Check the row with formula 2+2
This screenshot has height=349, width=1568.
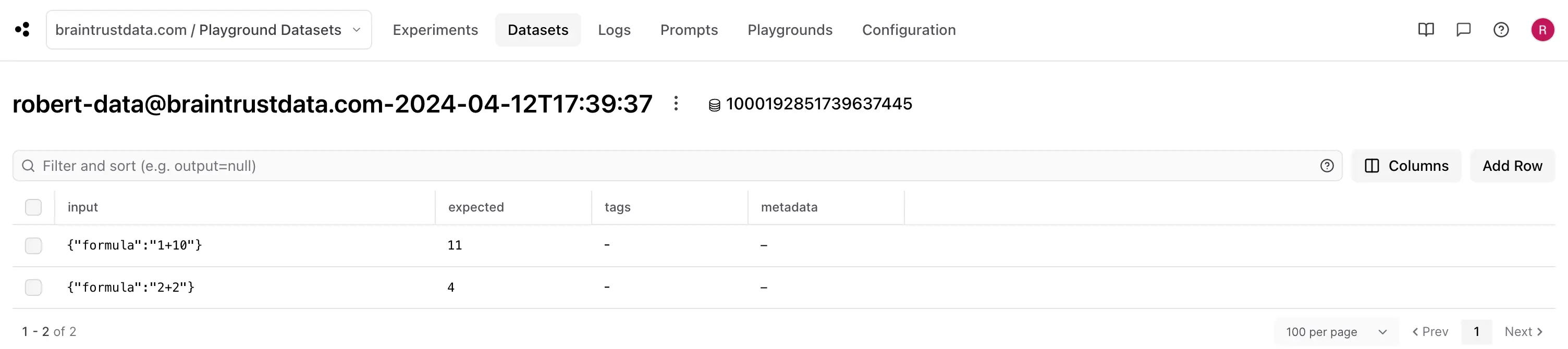33,288
